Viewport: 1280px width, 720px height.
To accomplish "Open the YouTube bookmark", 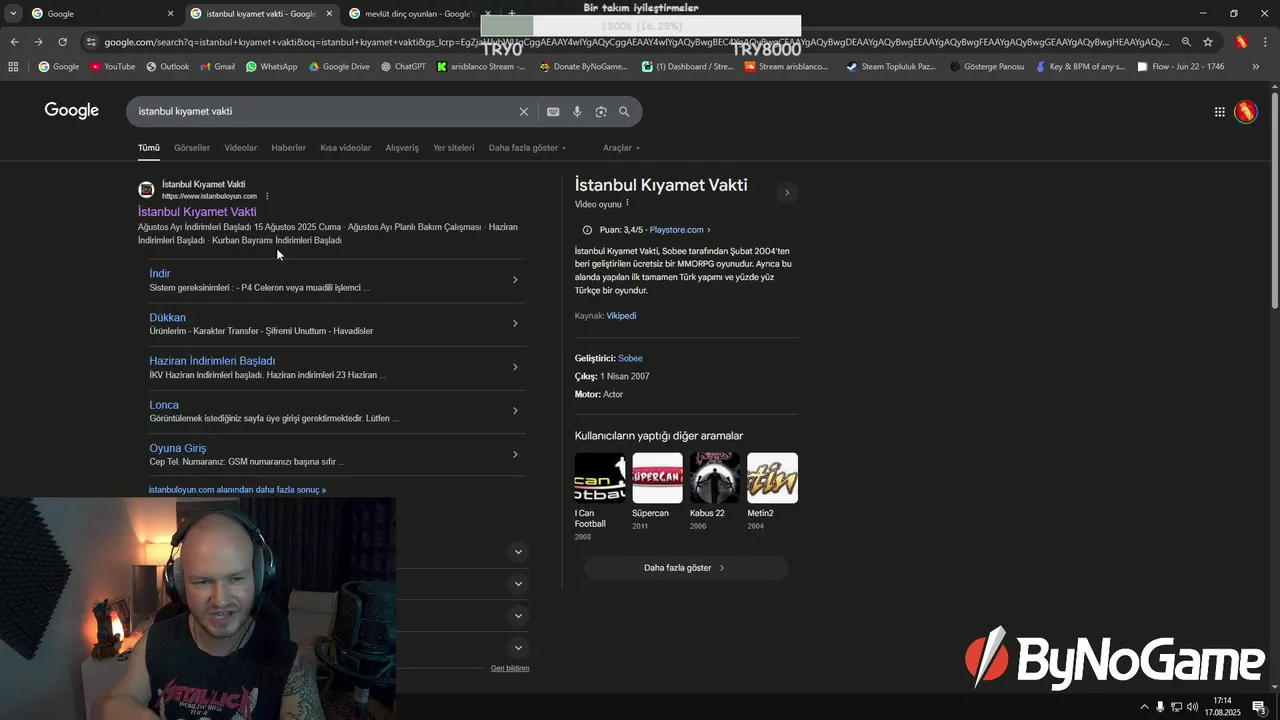I will (x=112, y=67).
